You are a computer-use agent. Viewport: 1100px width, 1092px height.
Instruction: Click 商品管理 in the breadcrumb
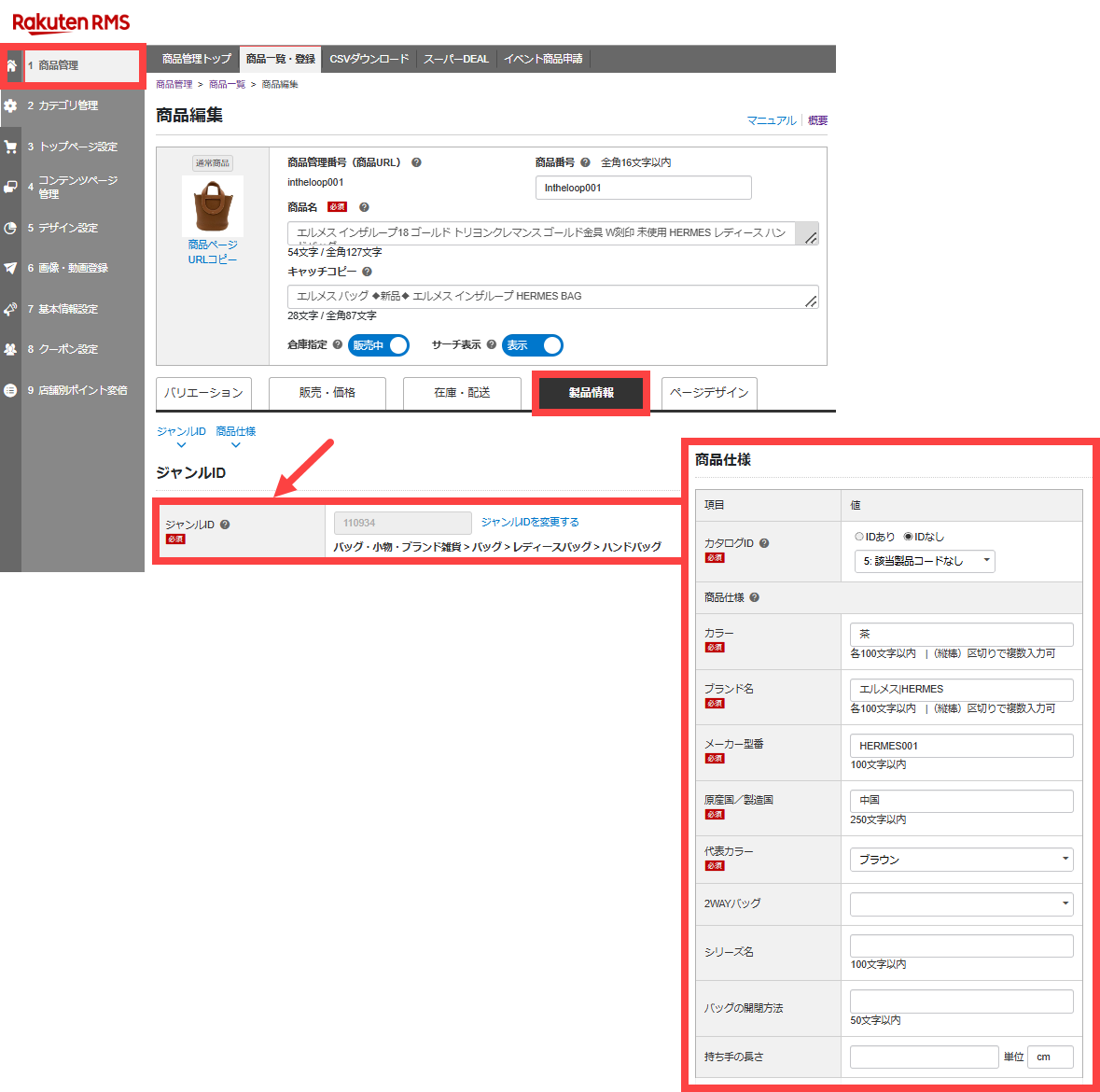tap(174, 84)
